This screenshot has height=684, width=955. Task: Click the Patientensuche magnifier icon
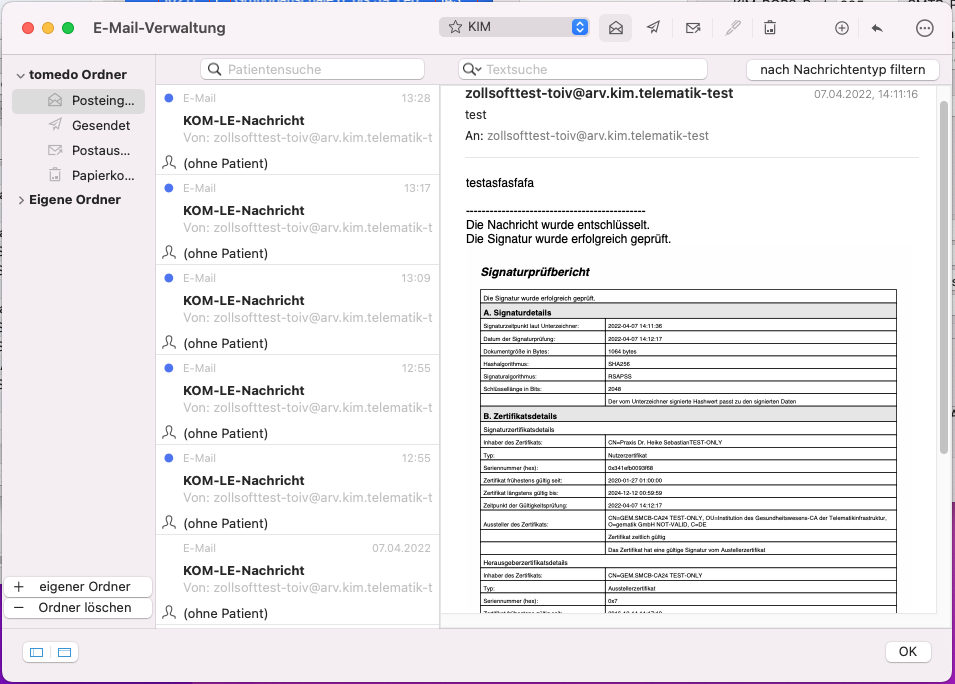click(214, 69)
